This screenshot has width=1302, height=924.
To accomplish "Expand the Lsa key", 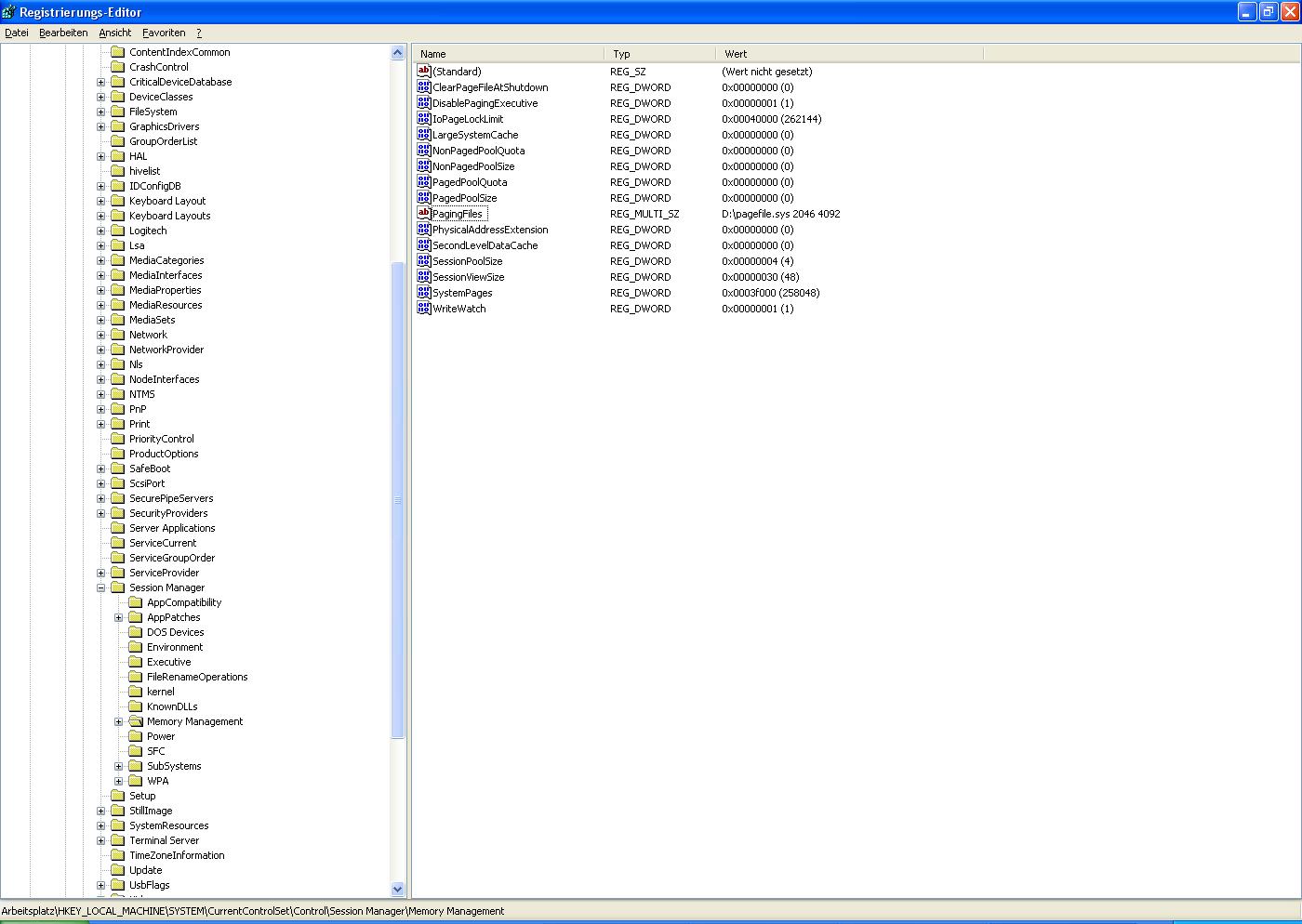I will (101, 245).
